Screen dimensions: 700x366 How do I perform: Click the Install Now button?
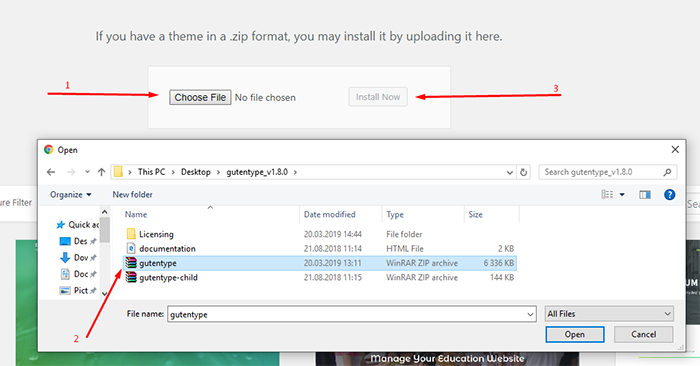coord(378,97)
